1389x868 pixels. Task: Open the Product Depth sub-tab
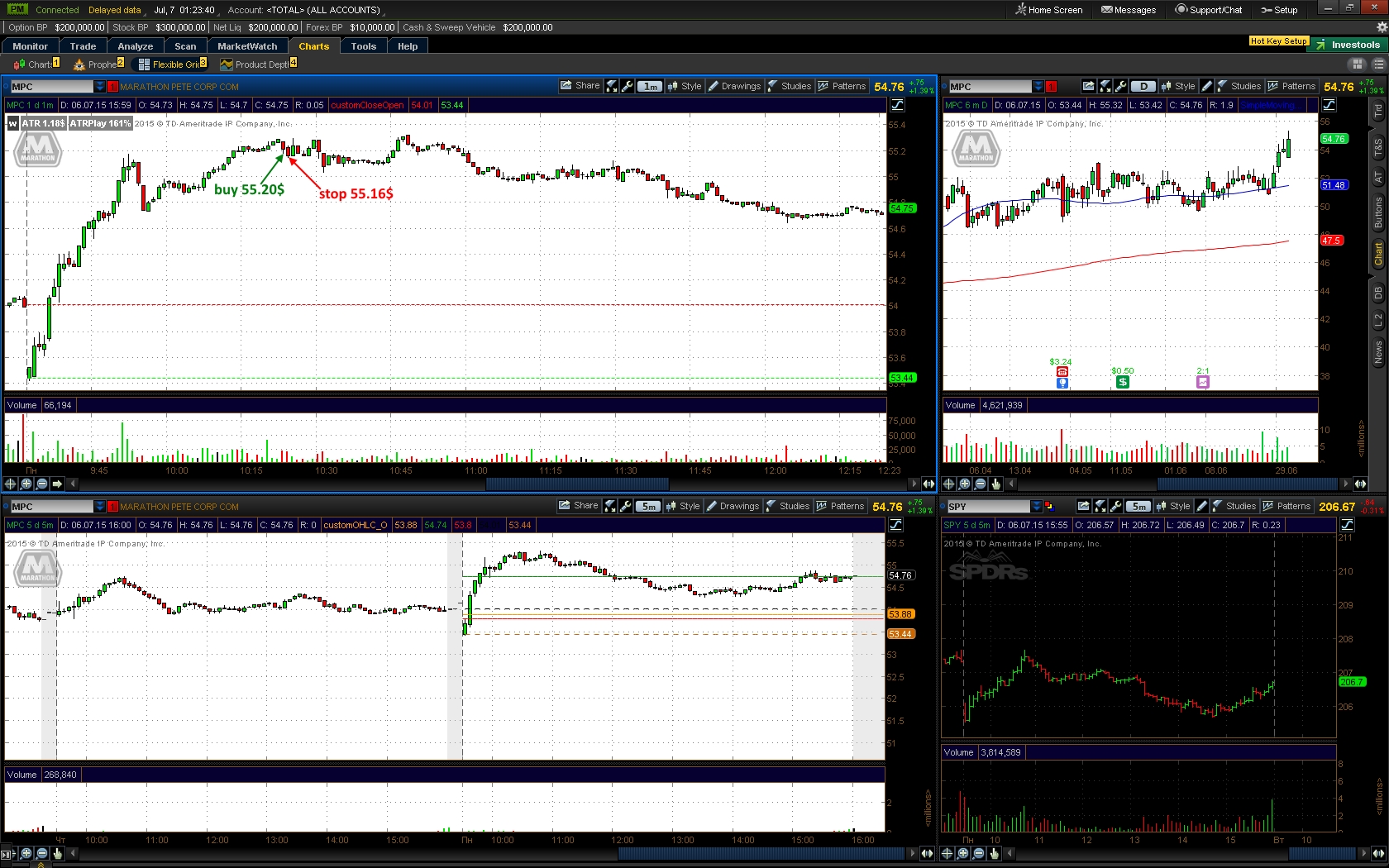coord(258,64)
